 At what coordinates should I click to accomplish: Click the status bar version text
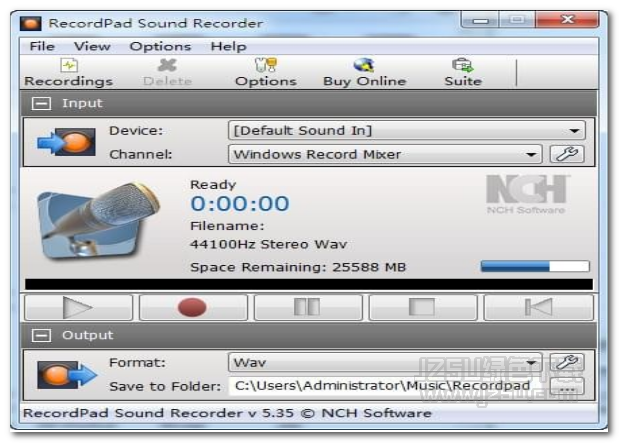(227, 413)
